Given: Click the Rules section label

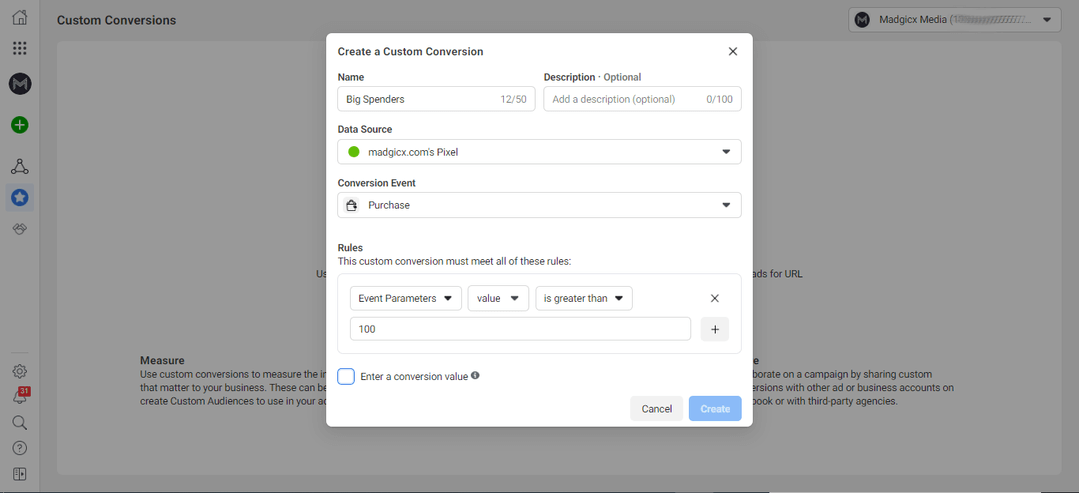Looking at the screenshot, I should [350, 247].
